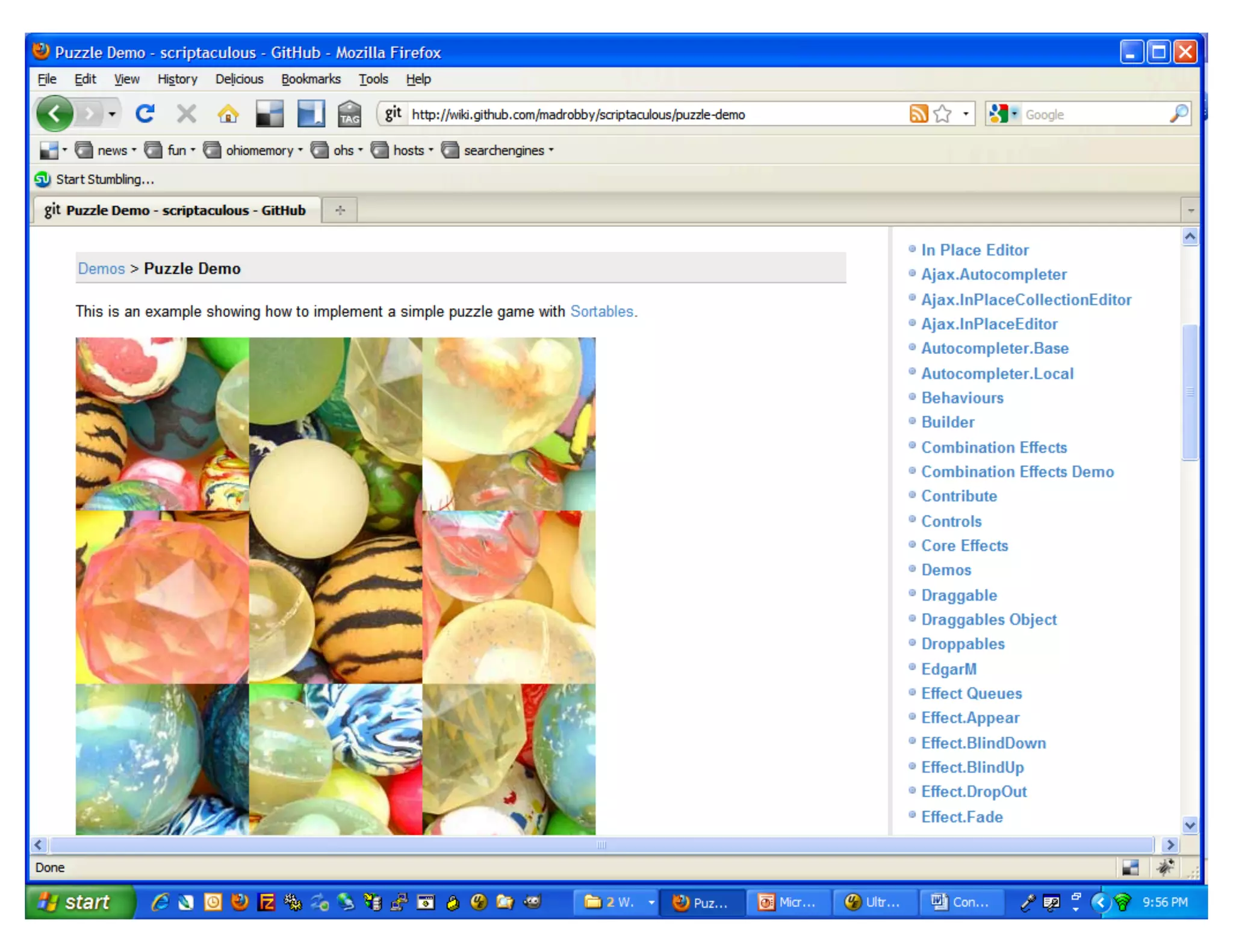This screenshot has height=952, width=1233.
Task: Open the Tools menu
Action: point(373,79)
